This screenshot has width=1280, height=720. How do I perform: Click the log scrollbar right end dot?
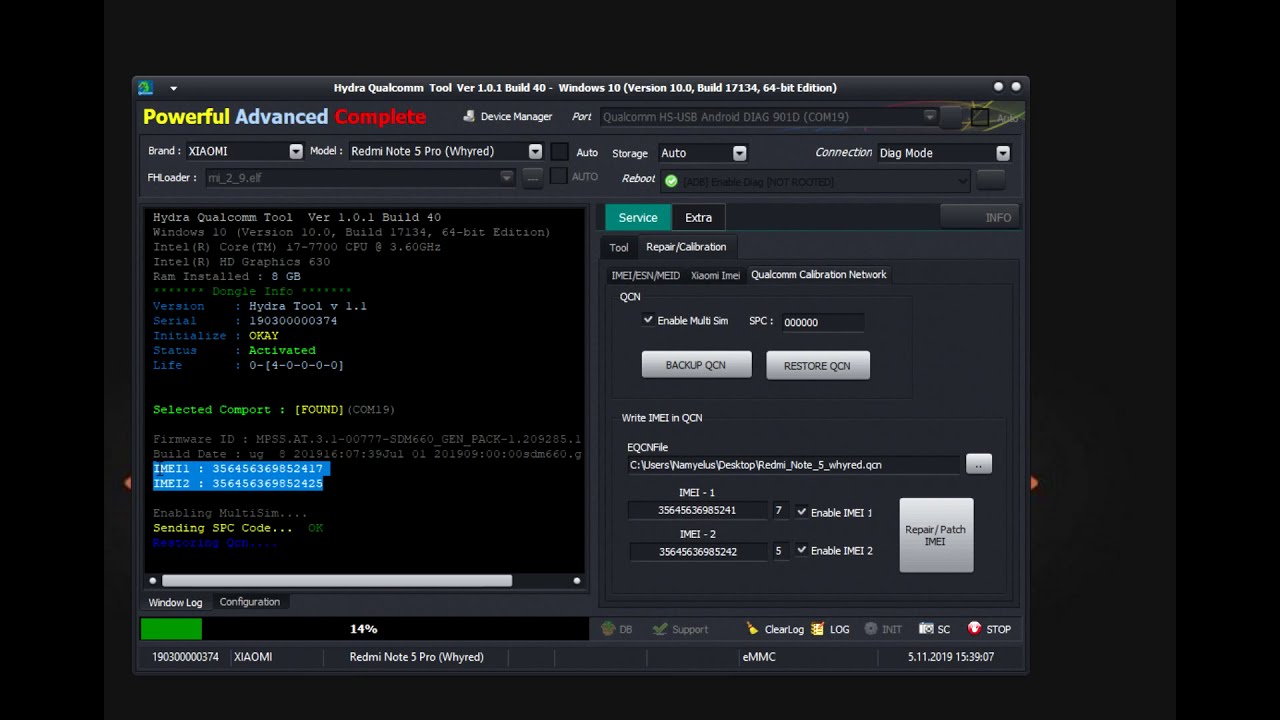coord(577,581)
